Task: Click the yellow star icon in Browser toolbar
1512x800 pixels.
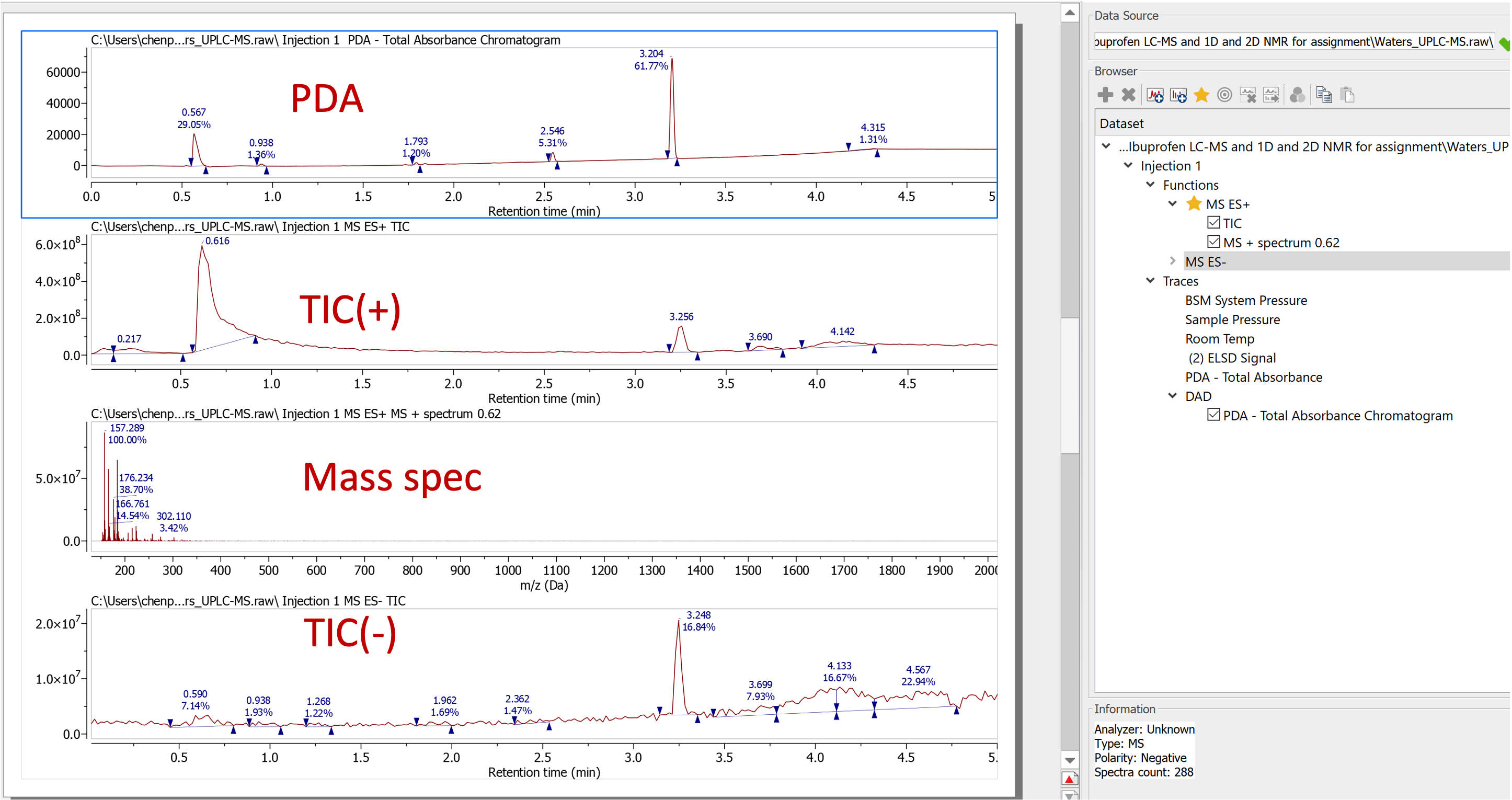Action: click(1201, 94)
